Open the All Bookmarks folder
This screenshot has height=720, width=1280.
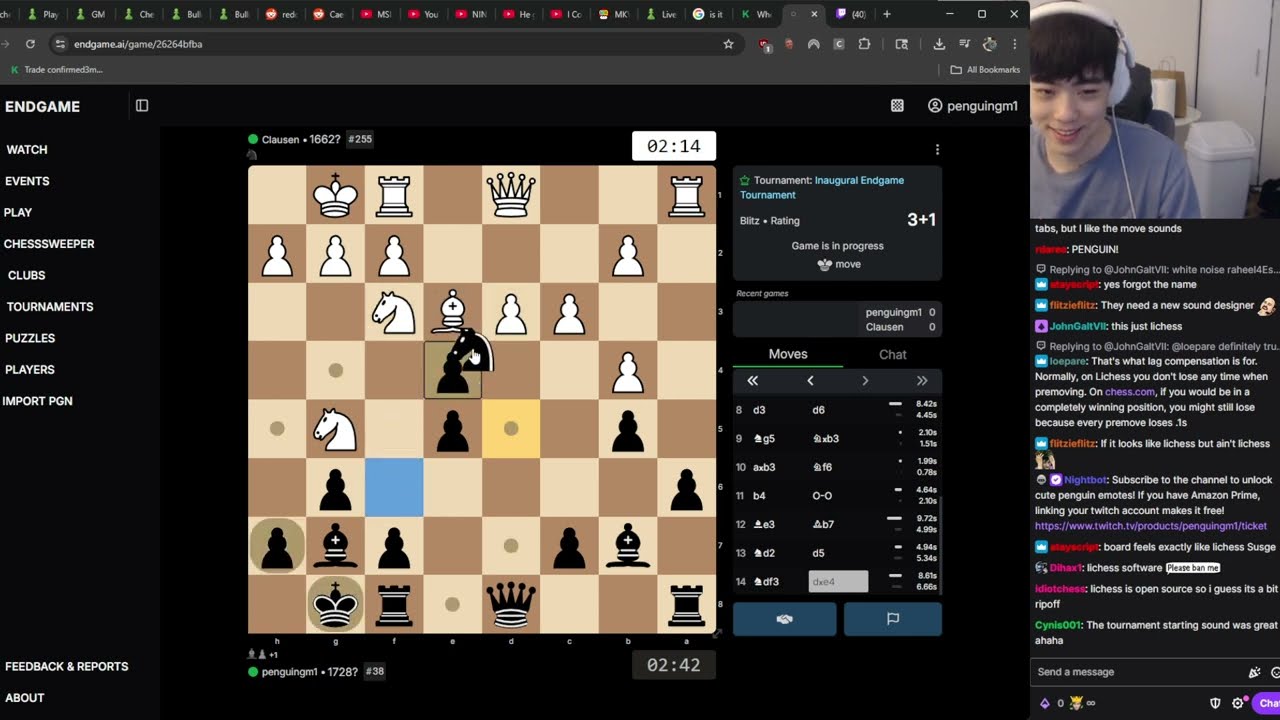click(985, 70)
